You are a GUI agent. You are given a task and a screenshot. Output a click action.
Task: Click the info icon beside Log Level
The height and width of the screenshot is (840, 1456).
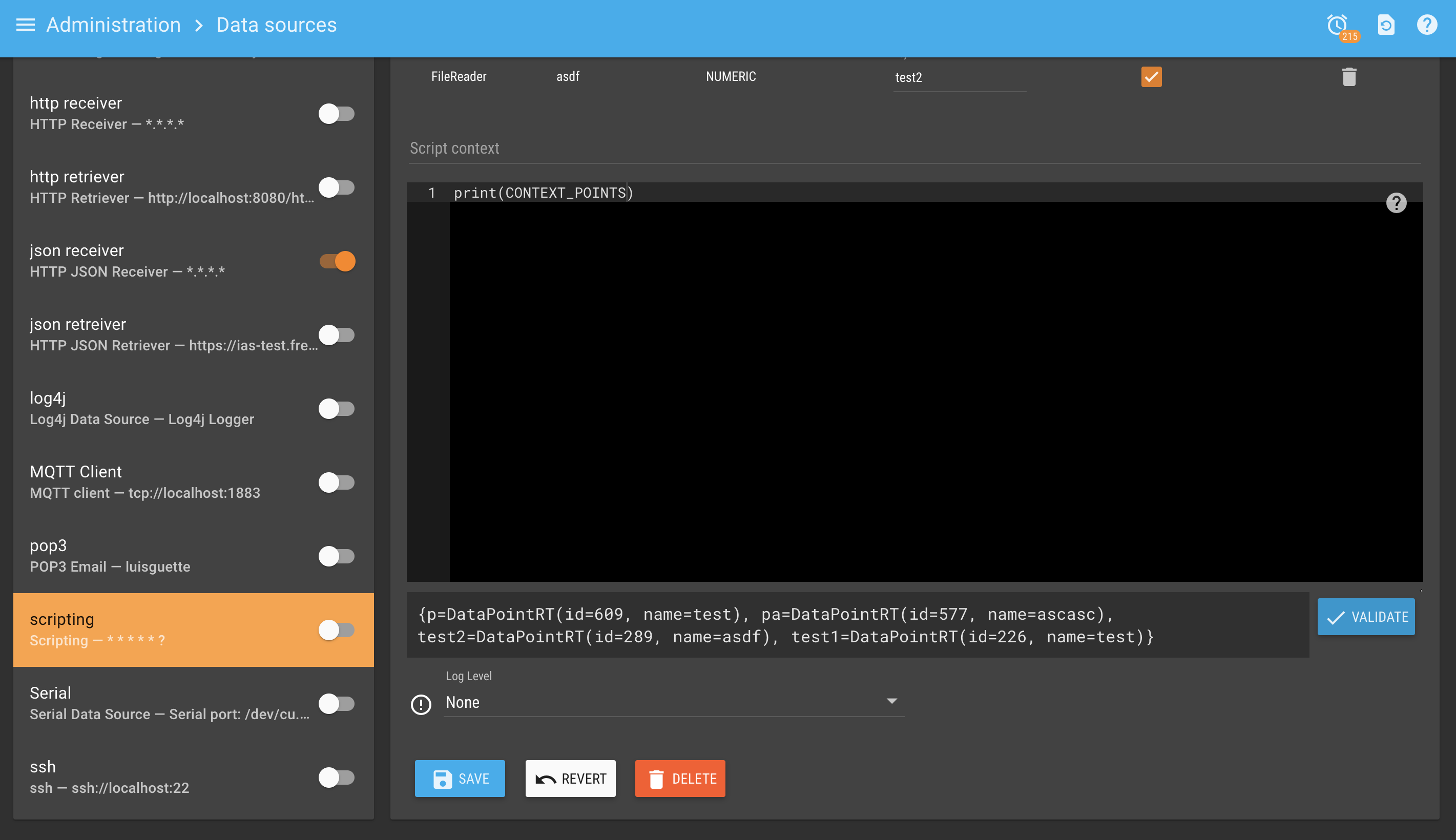point(421,704)
